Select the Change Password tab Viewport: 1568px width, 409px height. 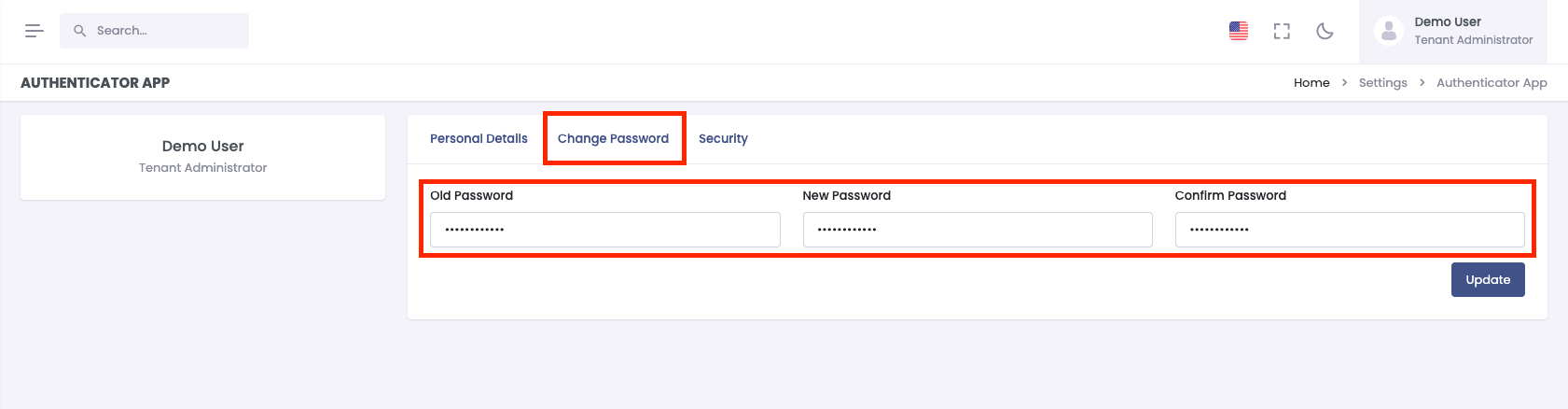(x=613, y=138)
